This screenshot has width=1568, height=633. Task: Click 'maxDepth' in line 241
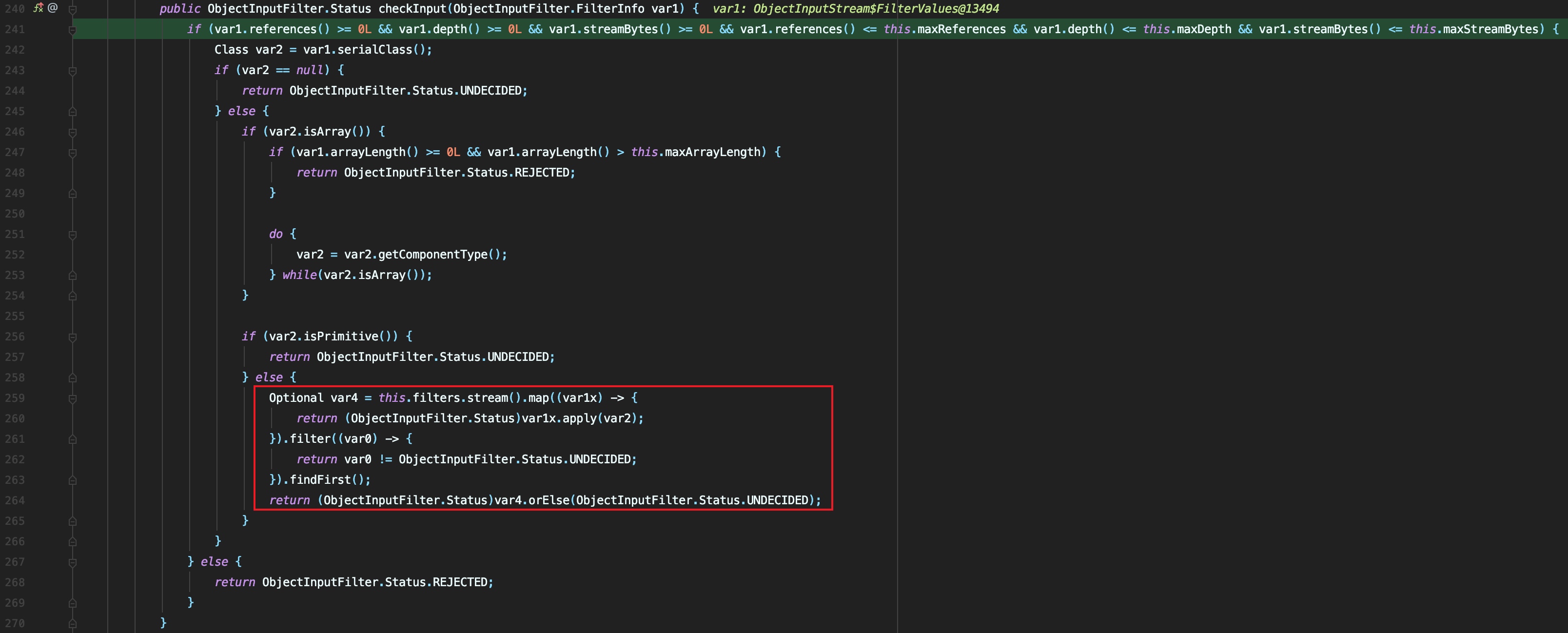tap(1204, 29)
